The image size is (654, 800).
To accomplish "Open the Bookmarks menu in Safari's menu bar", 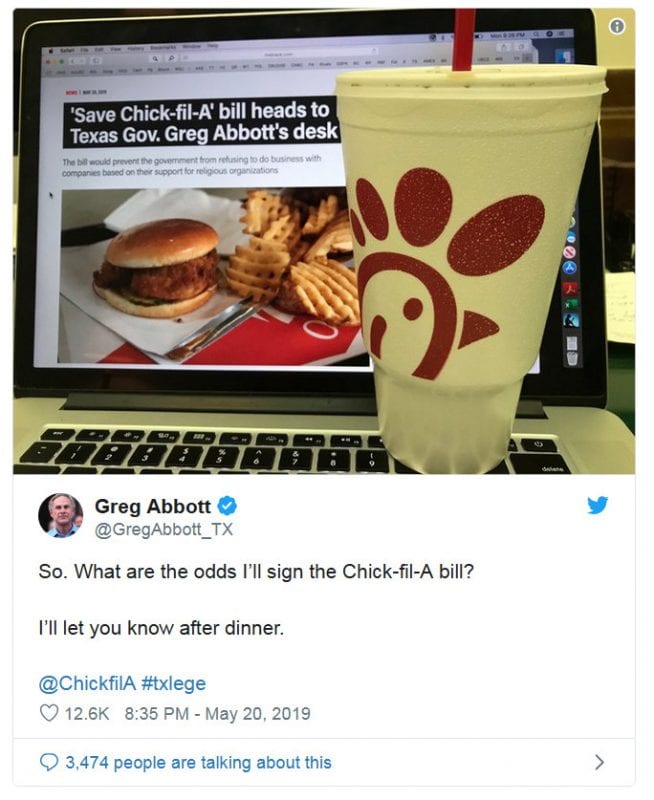I will click(163, 47).
